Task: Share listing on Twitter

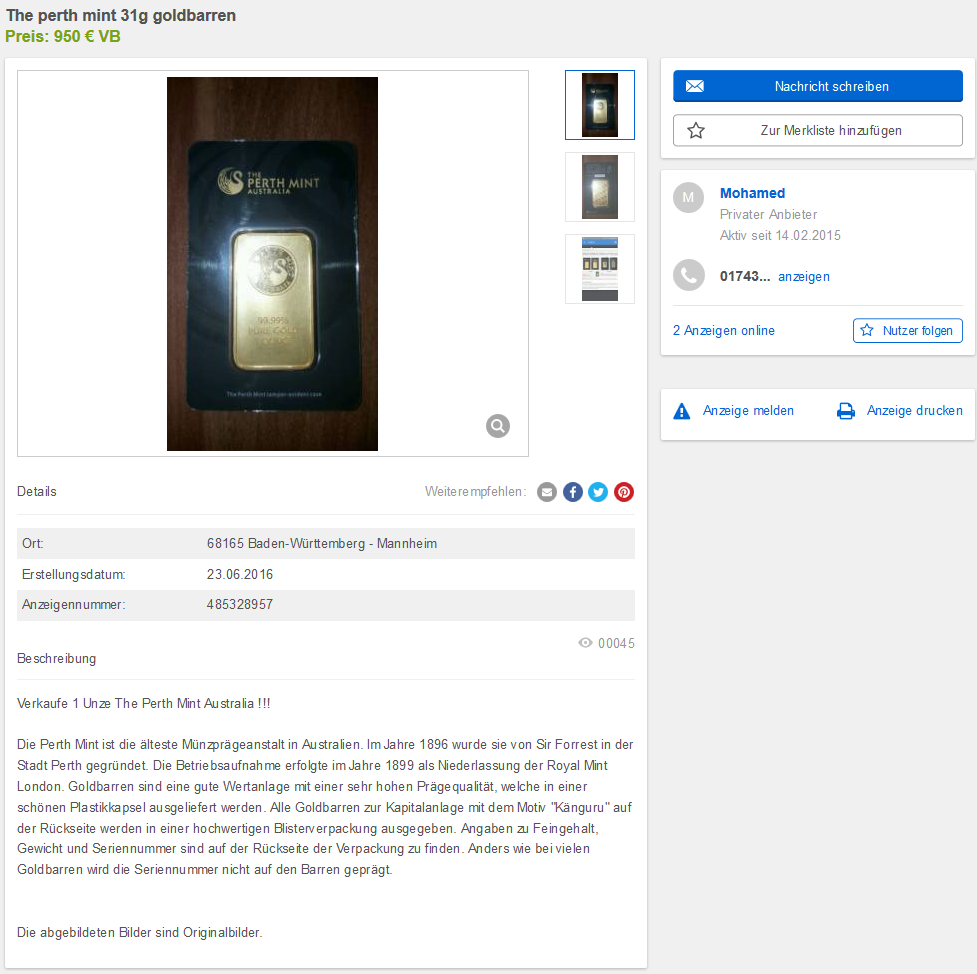Action: pyautogui.click(x=598, y=492)
